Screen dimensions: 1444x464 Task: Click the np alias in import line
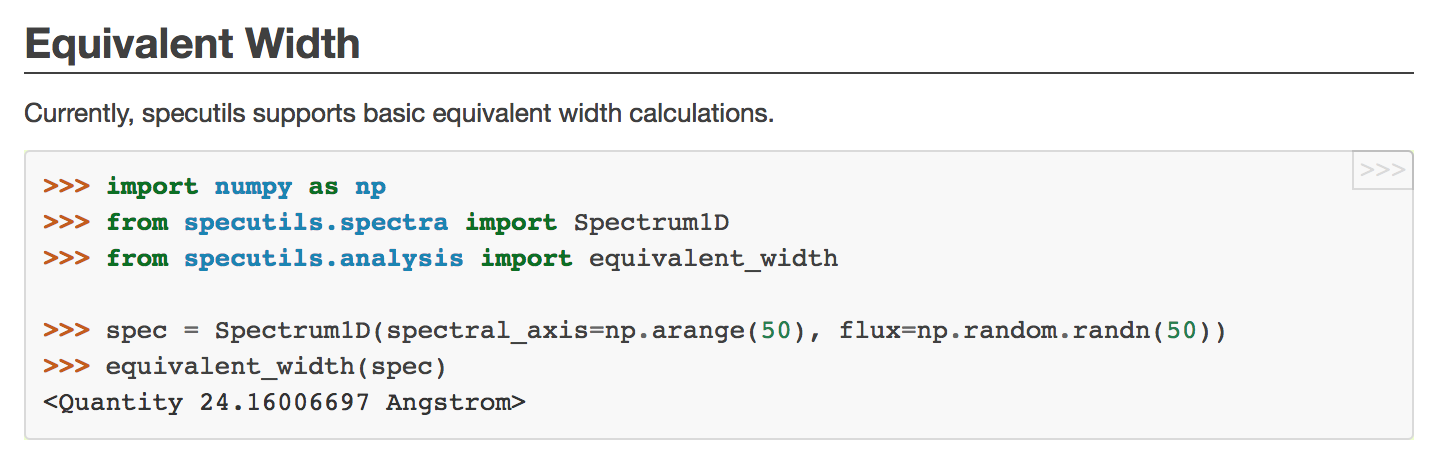(x=370, y=187)
